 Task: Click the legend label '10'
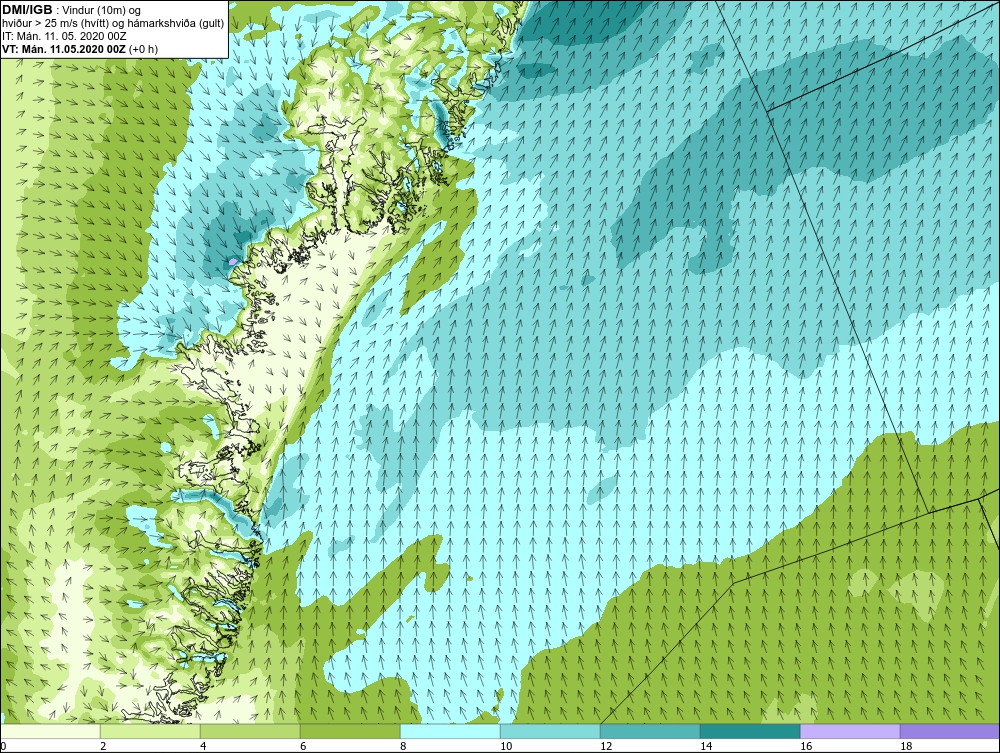pos(506,746)
